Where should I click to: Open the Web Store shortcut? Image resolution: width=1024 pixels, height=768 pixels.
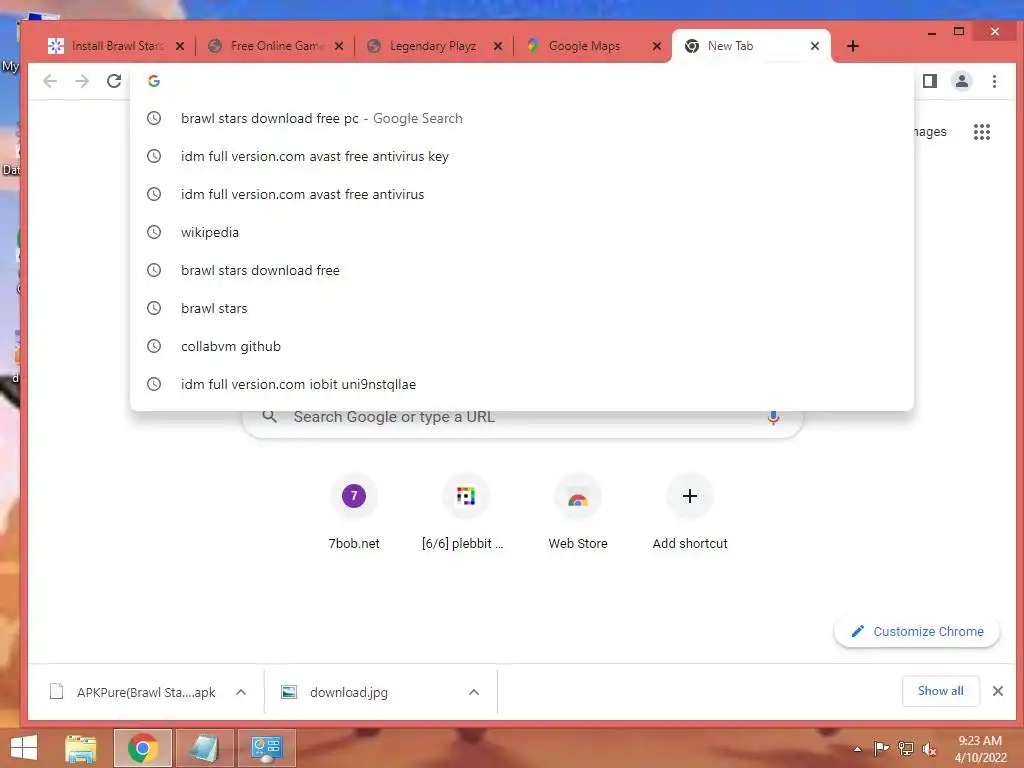coord(578,513)
